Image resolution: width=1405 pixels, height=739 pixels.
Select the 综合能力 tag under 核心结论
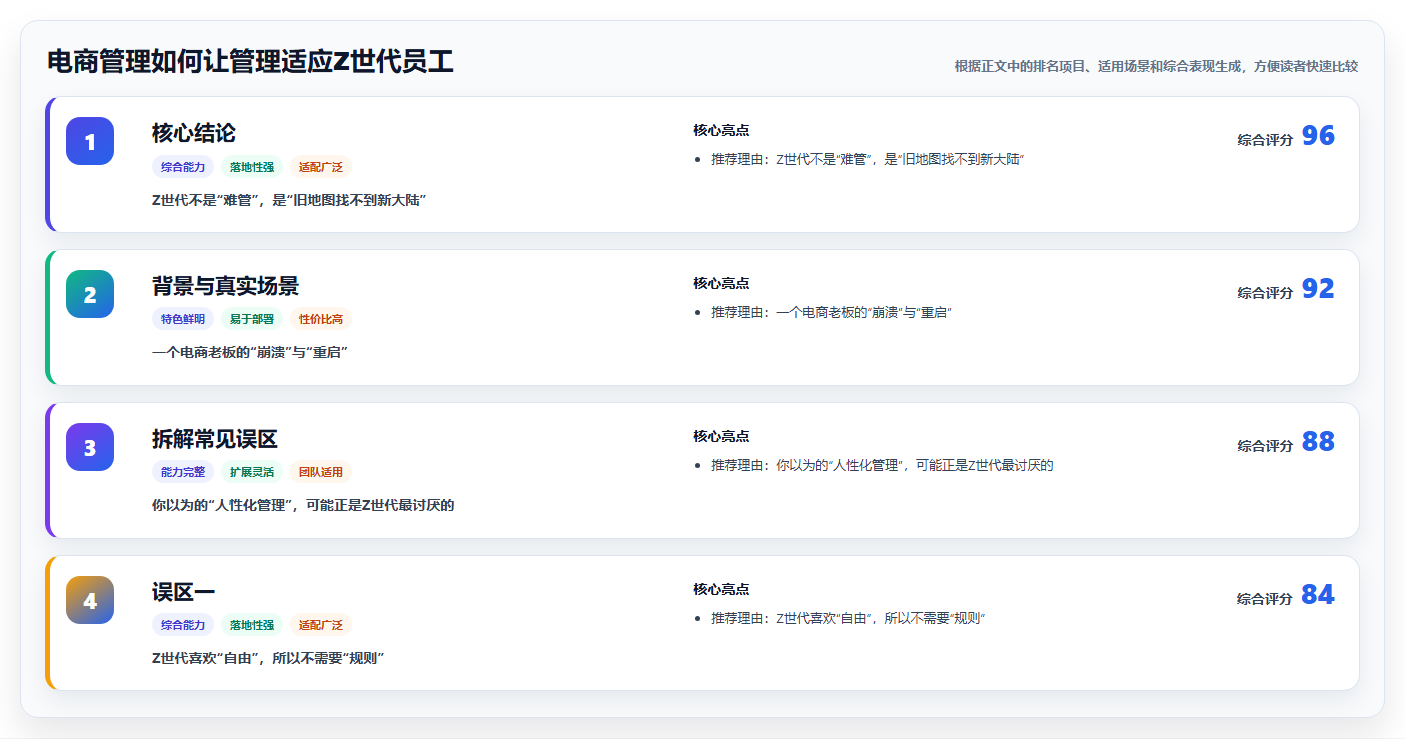pos(183,167)
